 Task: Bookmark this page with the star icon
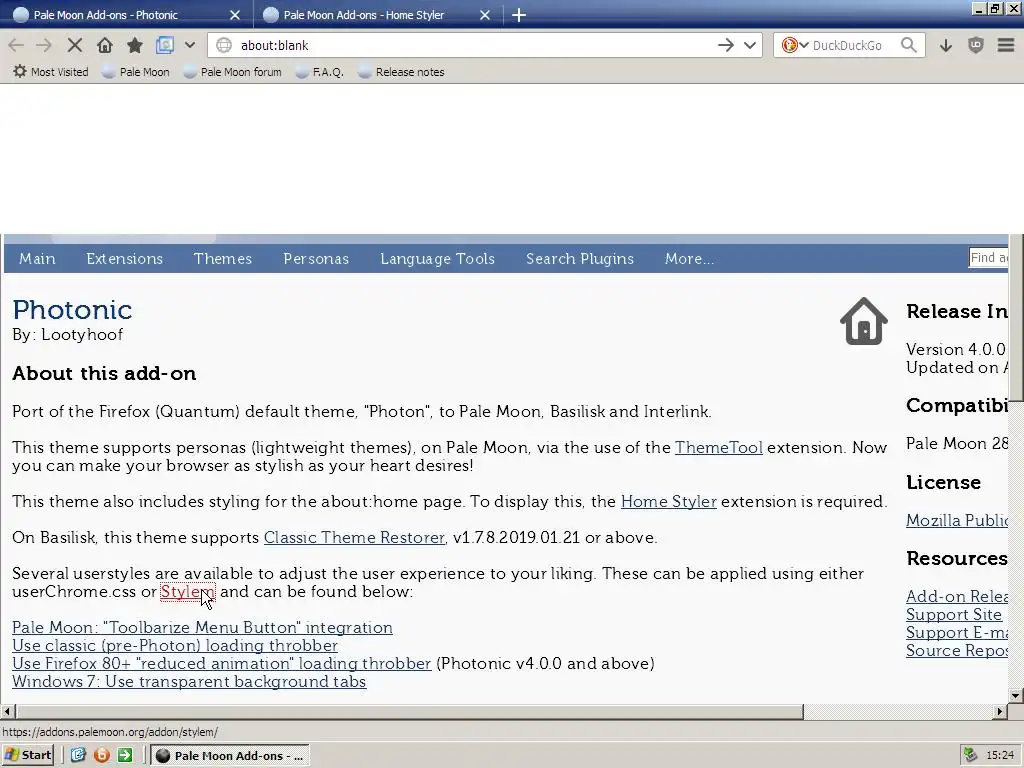click(135, 45)
